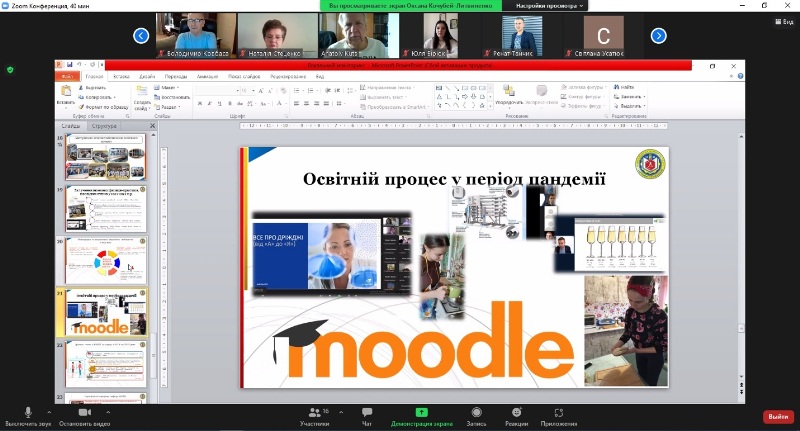Open the Рецензирование ribbon tab
The height and width of the screenshot is (431, 800).
[x=288, y=77]
